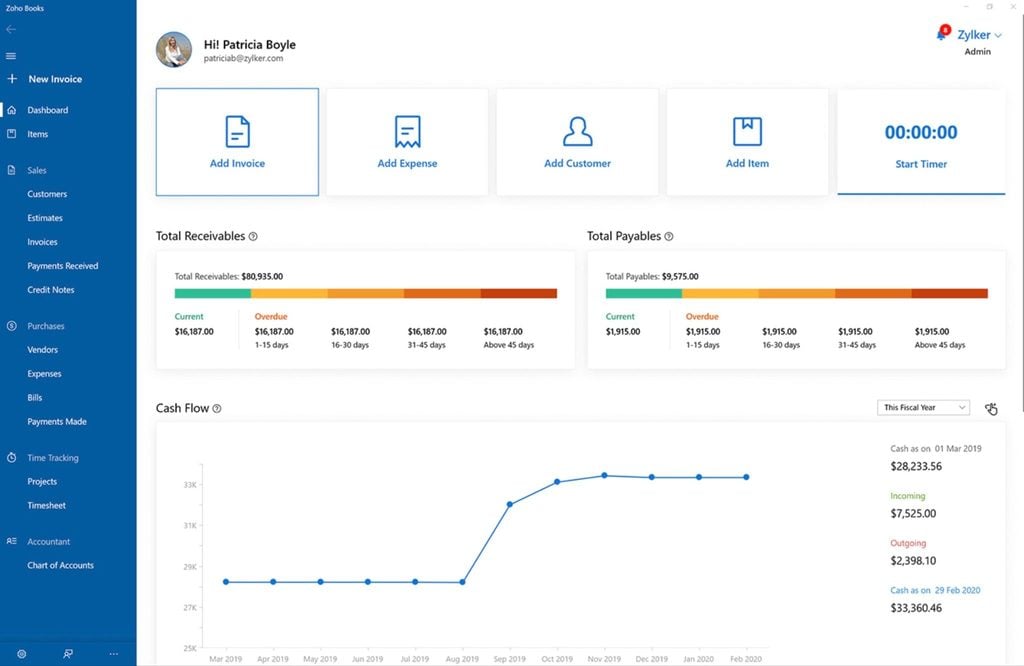Click the Total Receivables help icon
The image size is (1024, 666).
click(x=253, y=236)
